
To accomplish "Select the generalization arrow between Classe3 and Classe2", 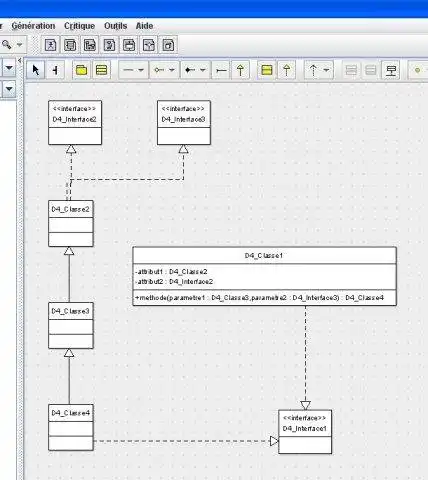I will (69, 275).
